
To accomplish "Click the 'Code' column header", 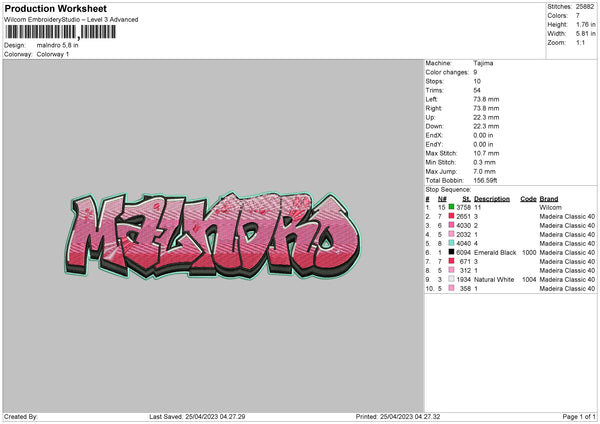I will [528, 199].
